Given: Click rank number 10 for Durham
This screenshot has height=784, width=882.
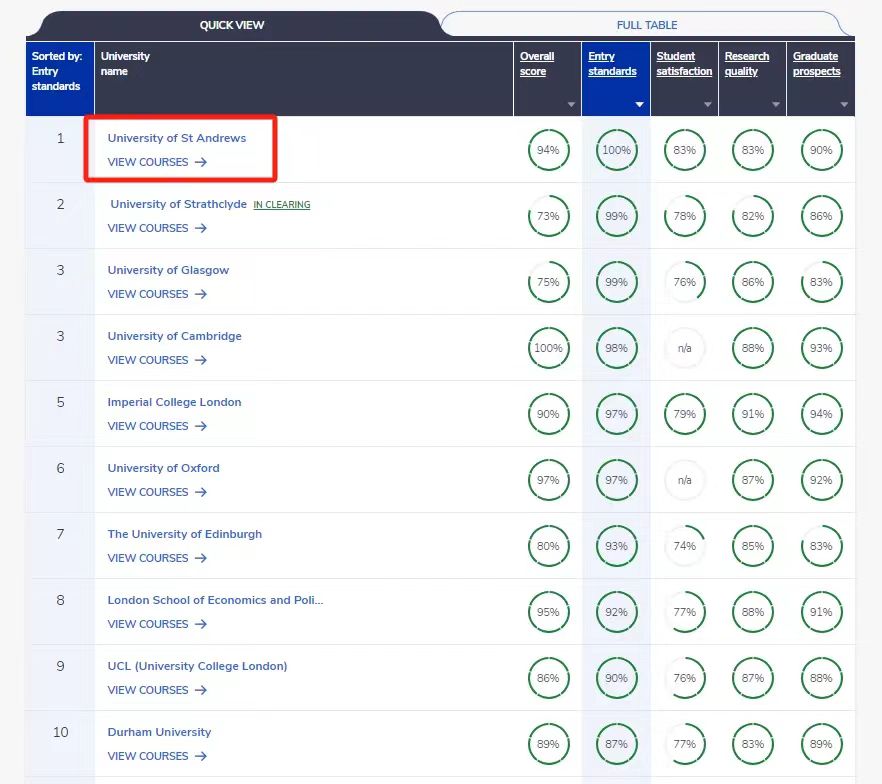Looking at the screenshot, I should [x=60, y=732].
